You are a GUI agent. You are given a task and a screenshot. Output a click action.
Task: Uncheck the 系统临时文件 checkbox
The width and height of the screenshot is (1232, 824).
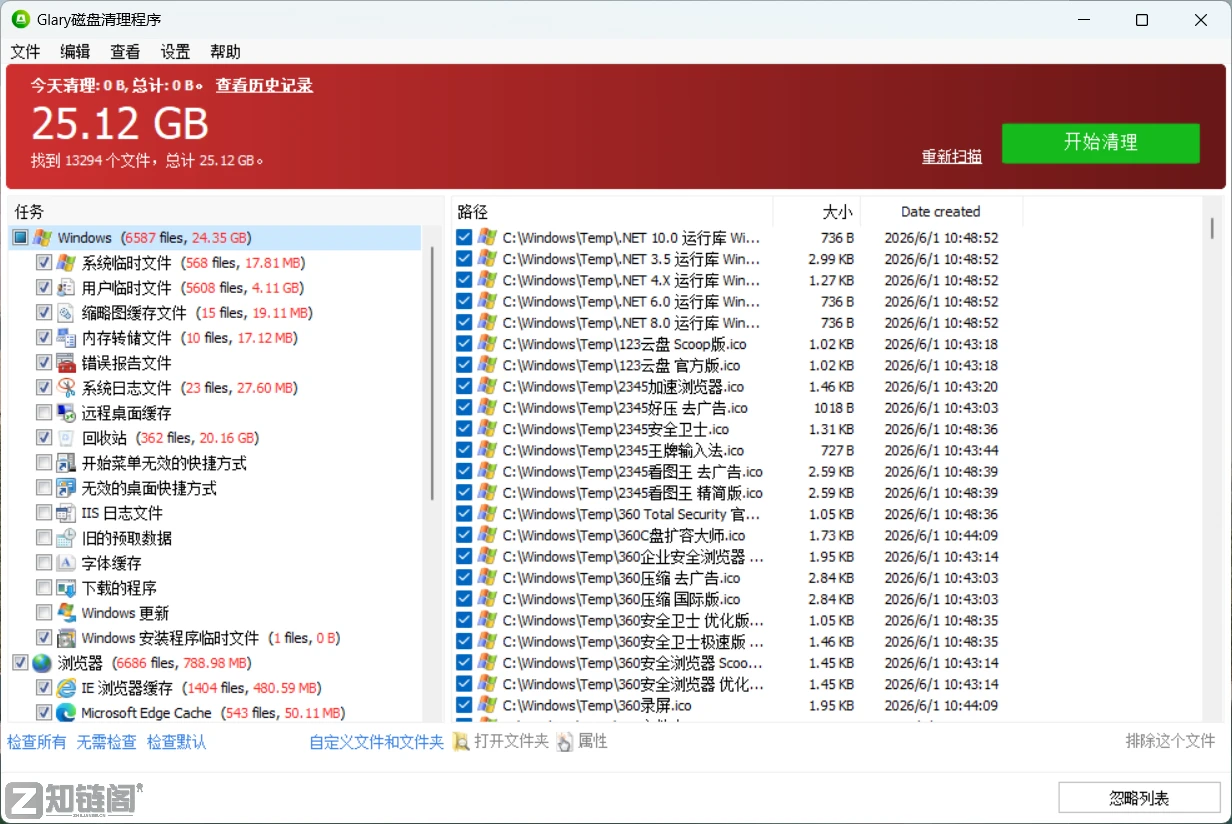tap(44, 263)
